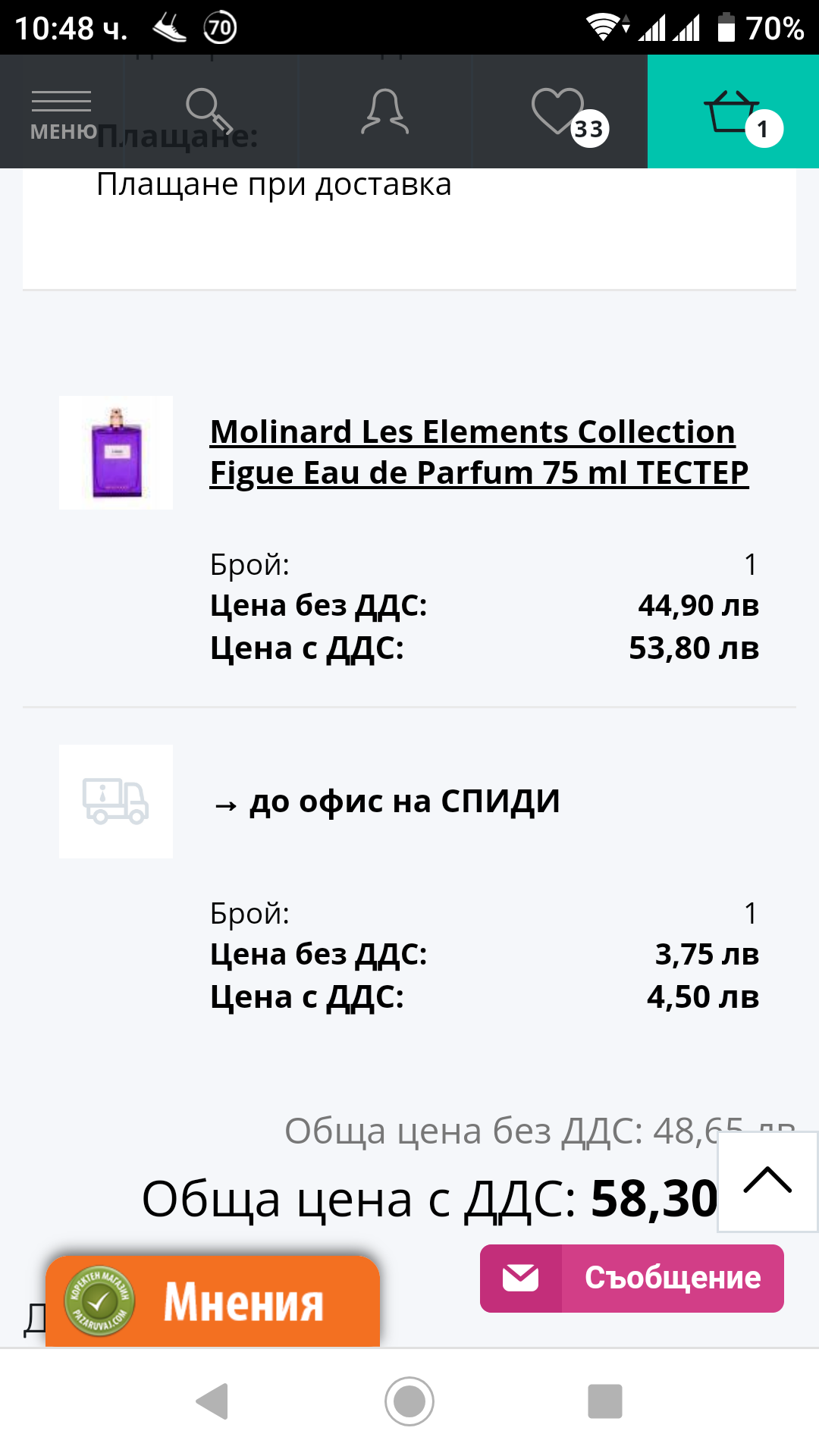Image resolution: width=819 pixels, height=1456 pixels.
Task: Tap the search magnifier icon
Action: pyautogui.click(x=208, y=111)
